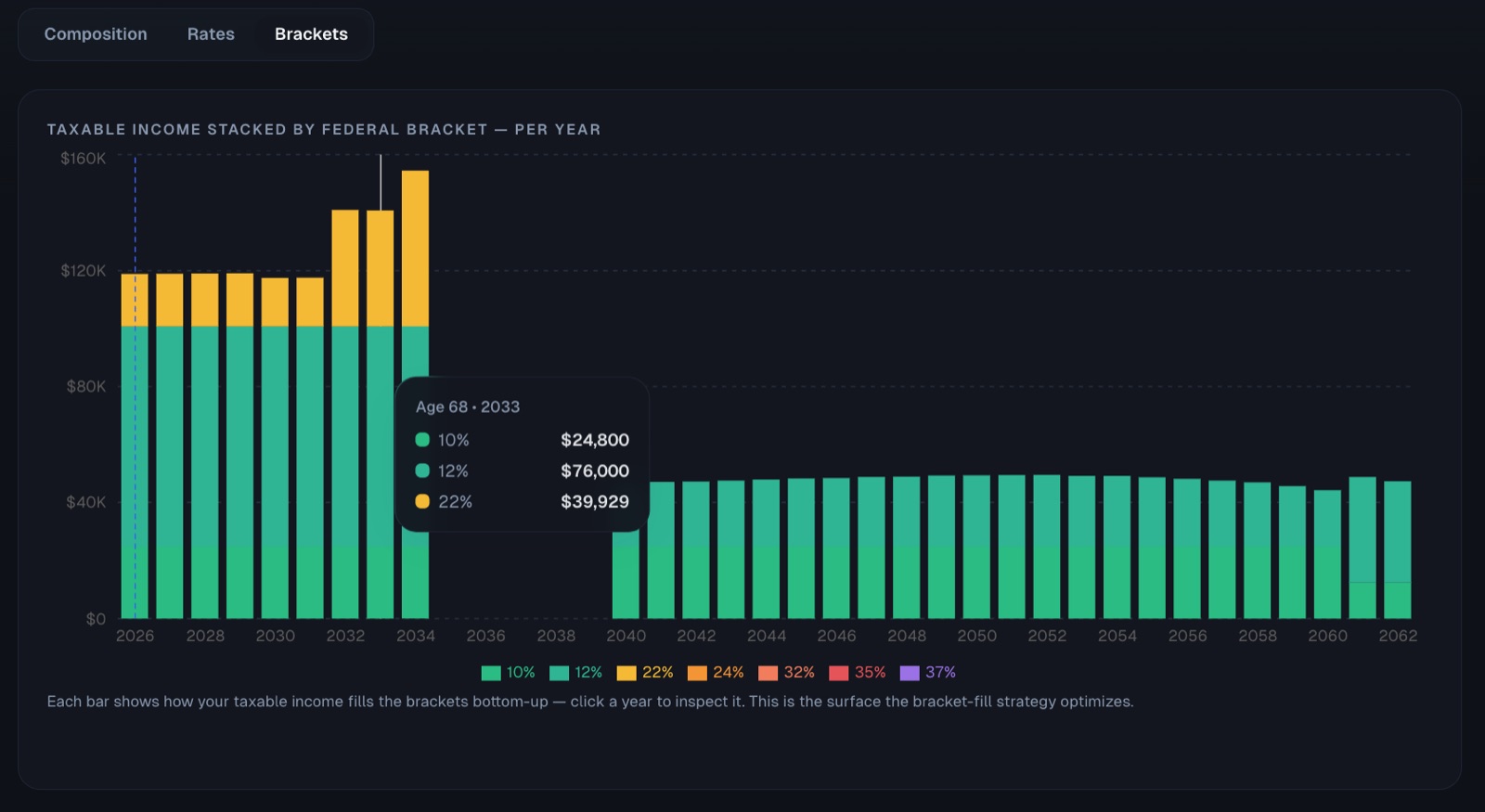Inspect the 2054 income bar
The height and width of the screenshot is (812, 1485).
1117,548
